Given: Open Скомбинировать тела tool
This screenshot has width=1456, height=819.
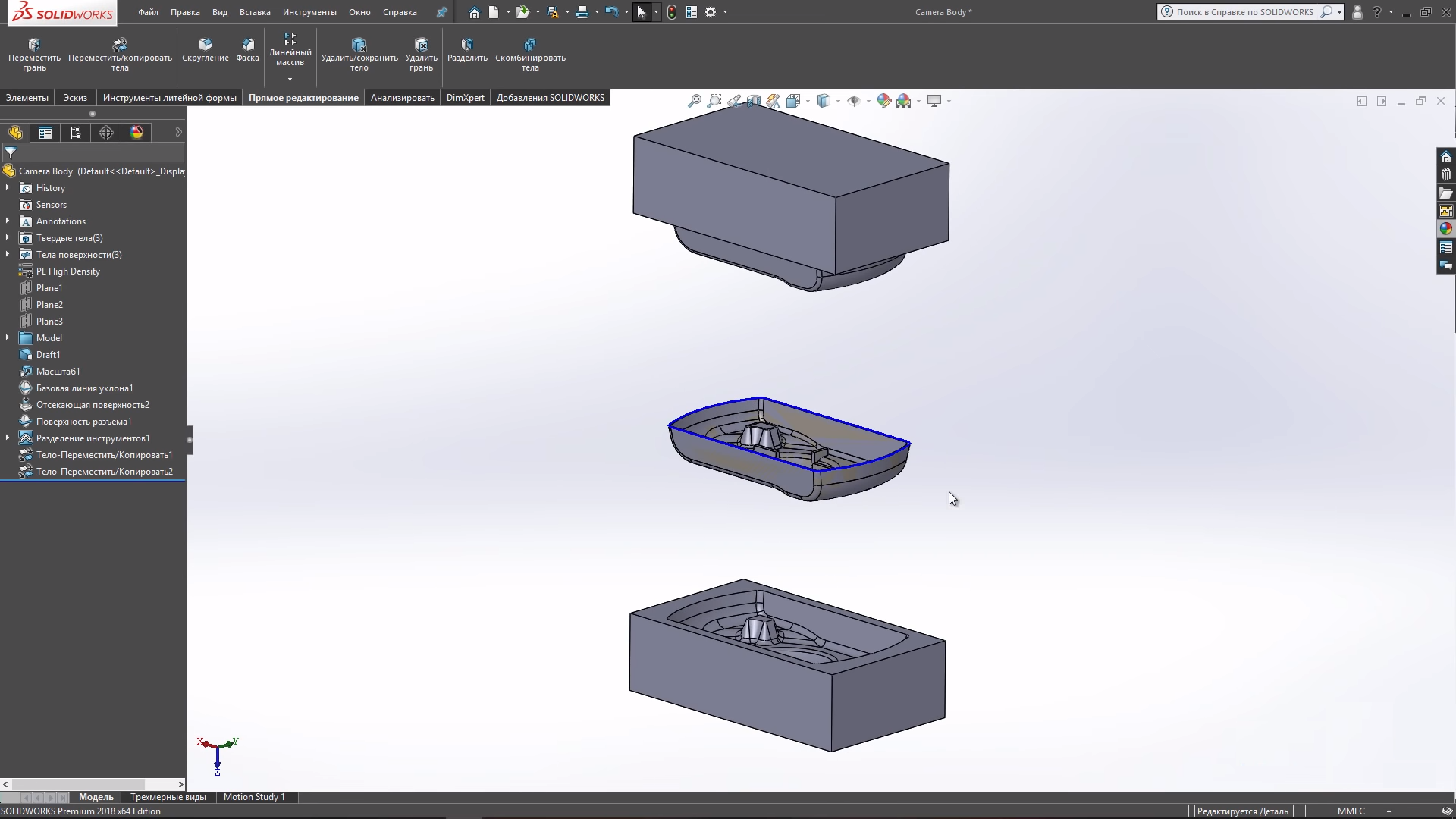Looking at the screenshot, I should click(530, 55).
